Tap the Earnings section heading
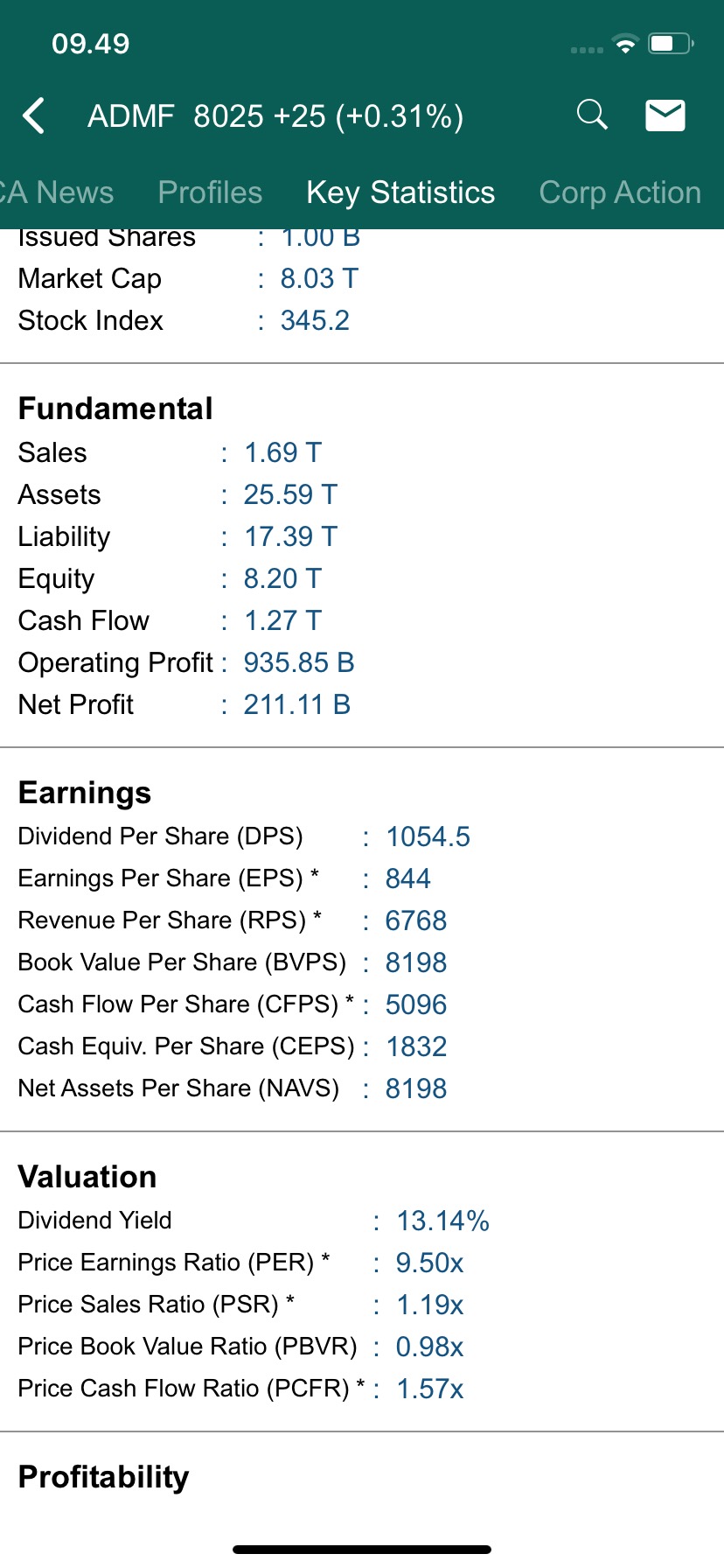Viewport: 724px width, 1568px height. [x=85, y=793]
